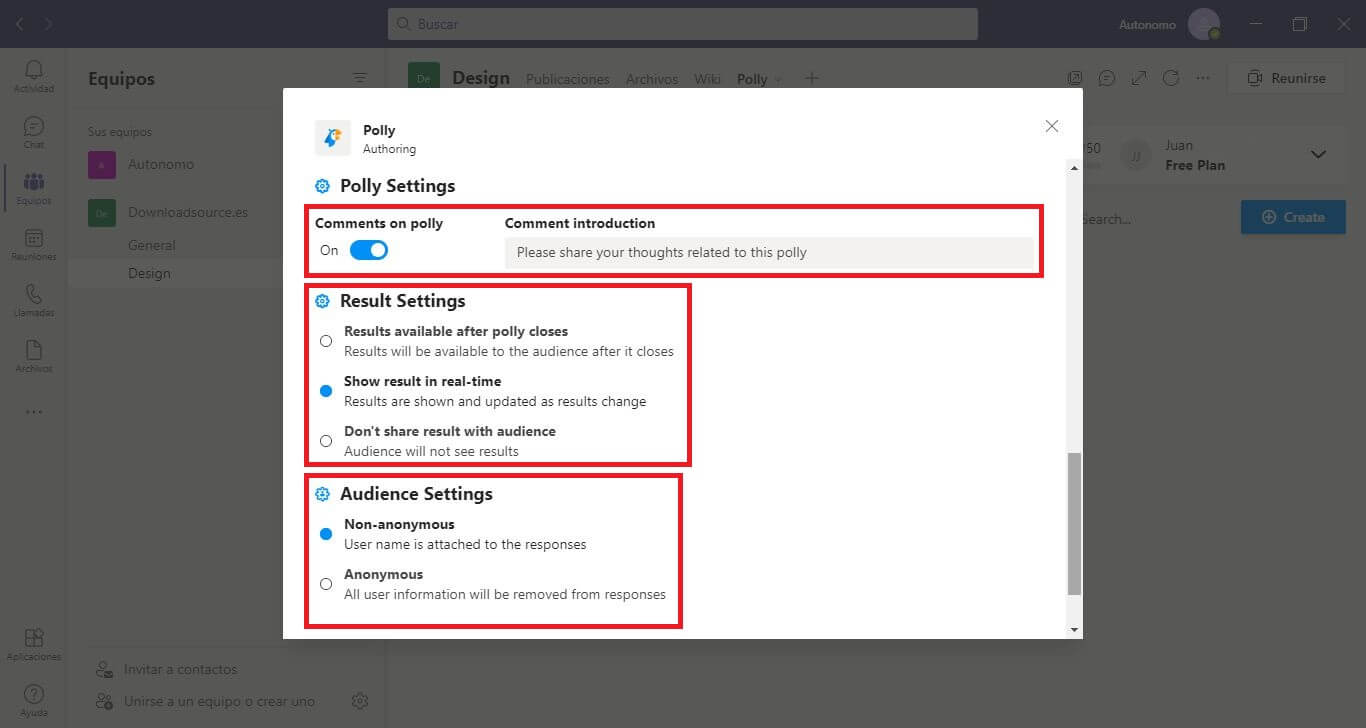Click the pop-out icon left of chat icon
This screenshot has height=728, width=1366.
[1075, 78]
